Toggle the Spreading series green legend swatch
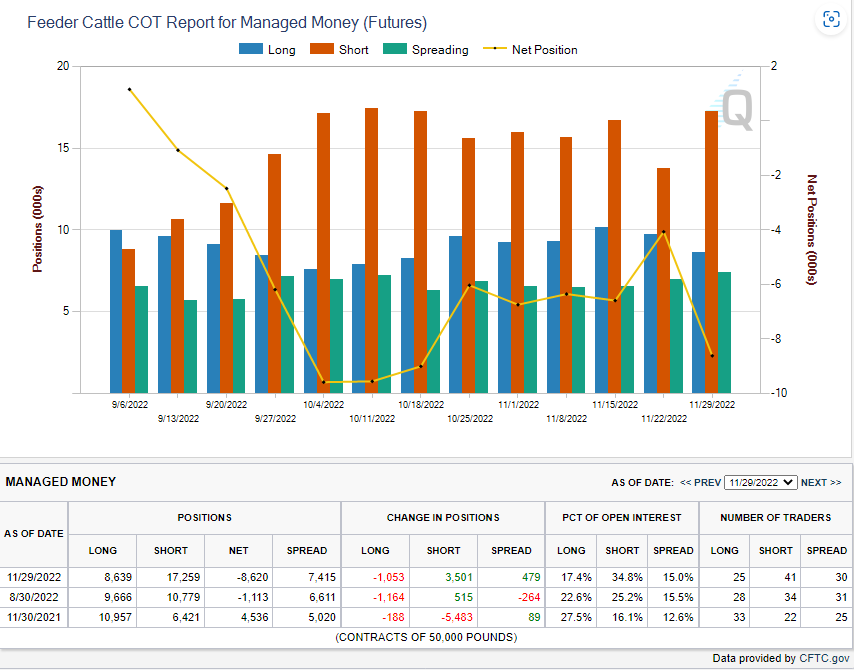This screenshot has height=670, width=854. [x=395, y=49]
